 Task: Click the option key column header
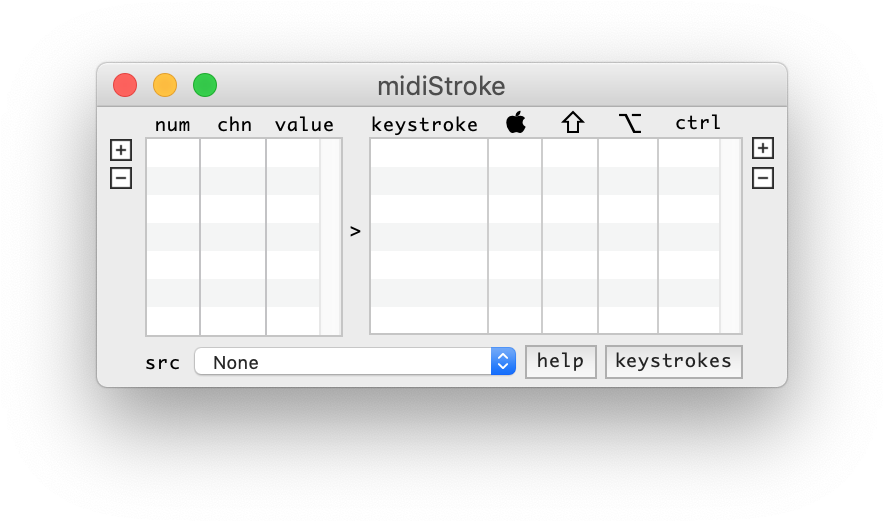pyautogui.click(x=630, y=123)
